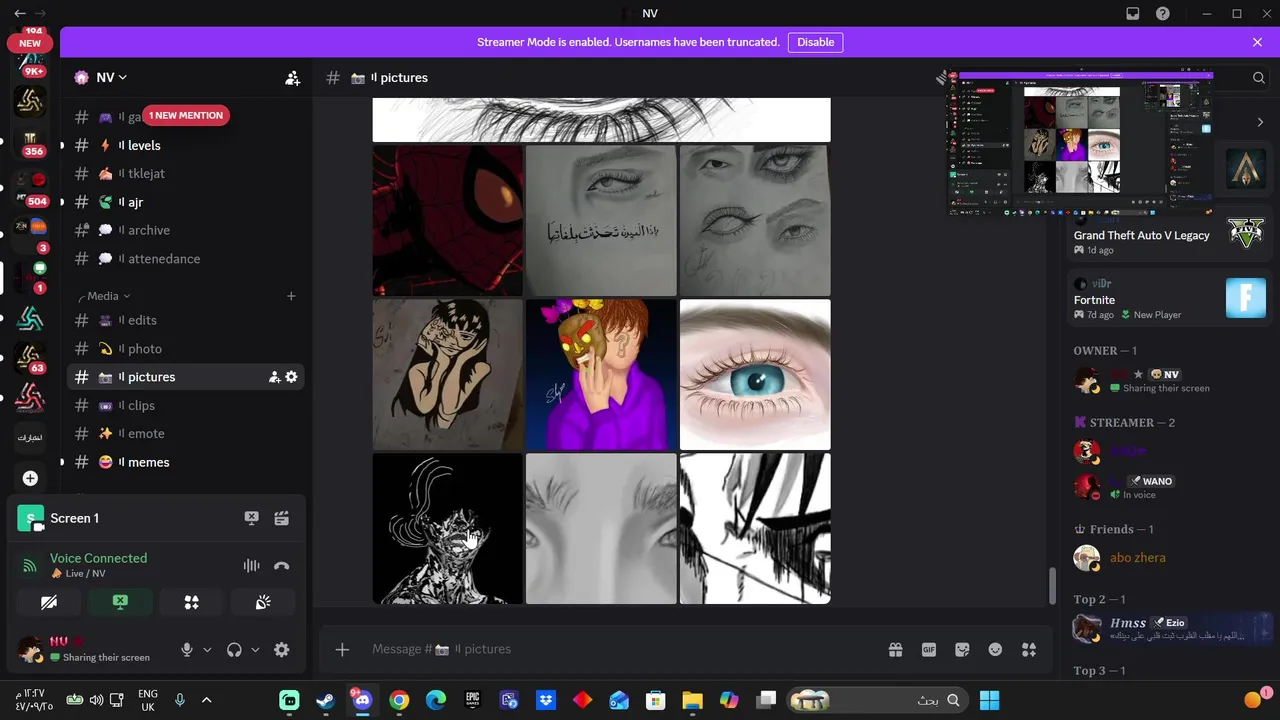This screenshot has height=720, width=1280.
Task: Open the clips icon beside Screen 1
Action: pos(282,518)
